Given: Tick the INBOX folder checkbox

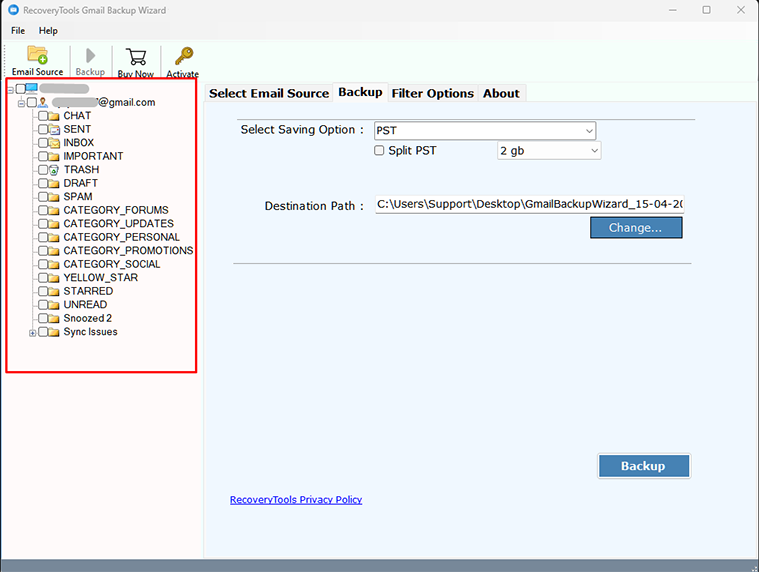Looking at the screenshot, I should pyautogui.click(x=43, y=143).
